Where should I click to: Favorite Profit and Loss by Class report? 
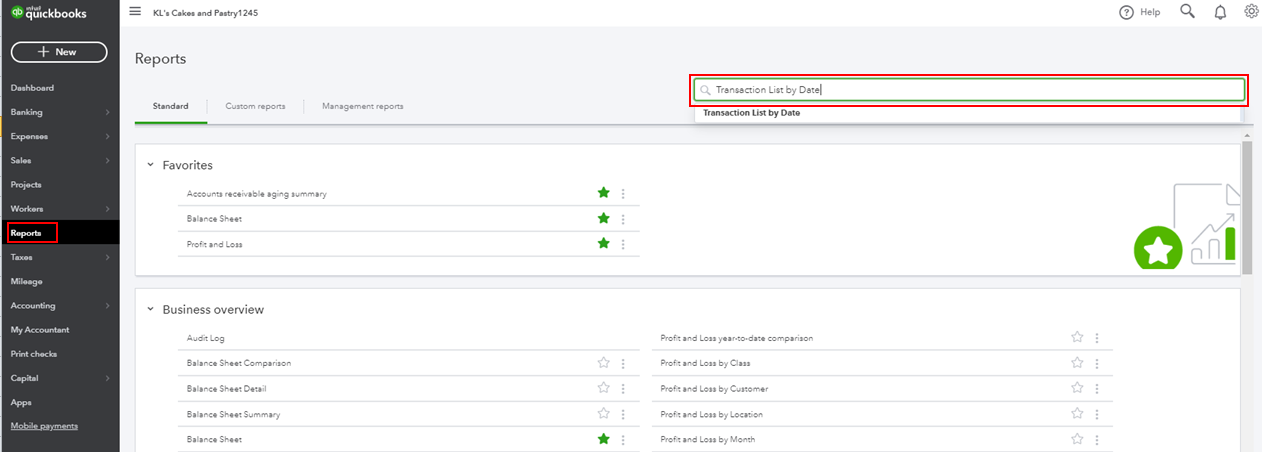(1077, 363)
